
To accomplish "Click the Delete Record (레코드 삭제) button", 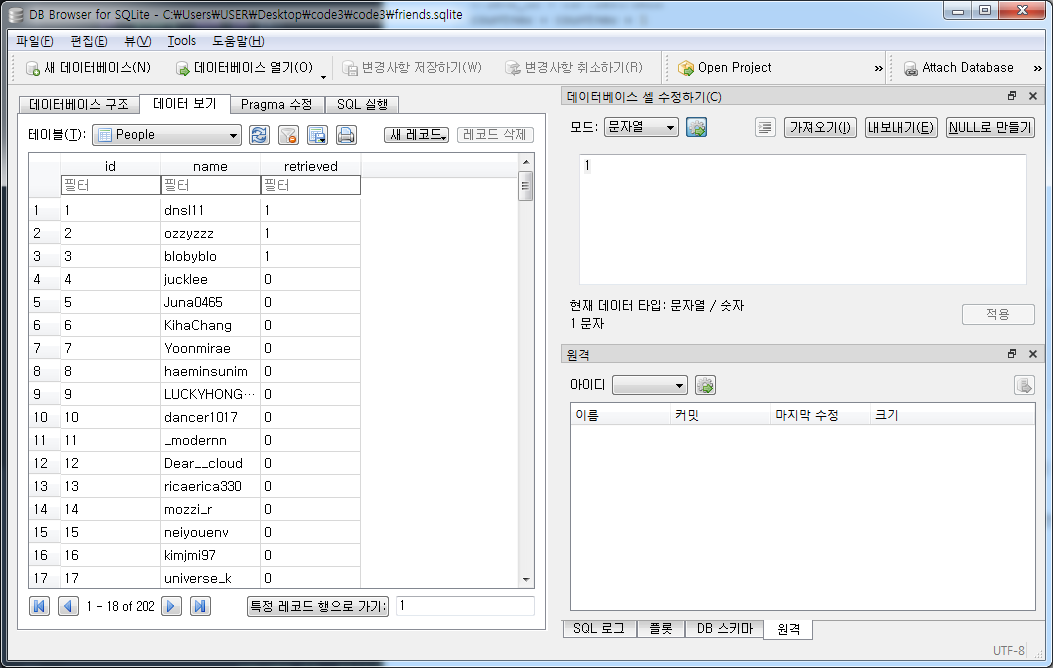I will point(495,135).
